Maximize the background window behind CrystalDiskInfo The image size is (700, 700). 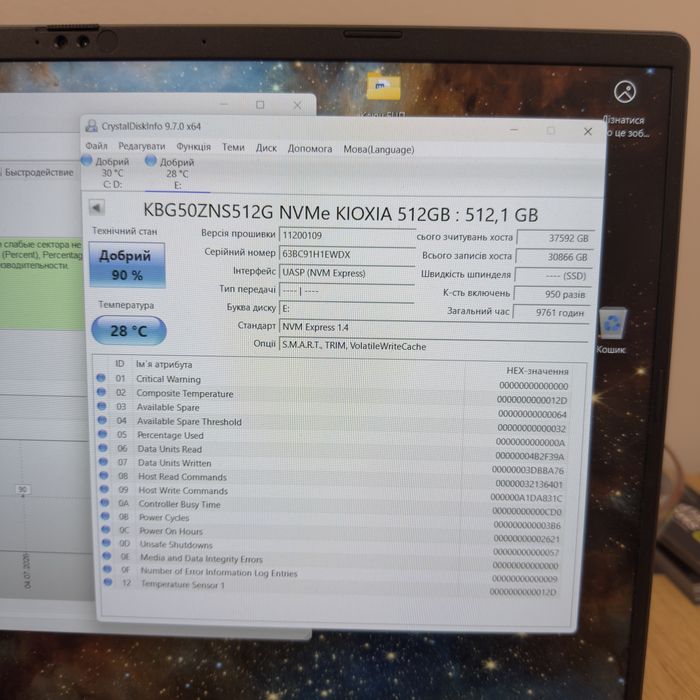point(260,104)
